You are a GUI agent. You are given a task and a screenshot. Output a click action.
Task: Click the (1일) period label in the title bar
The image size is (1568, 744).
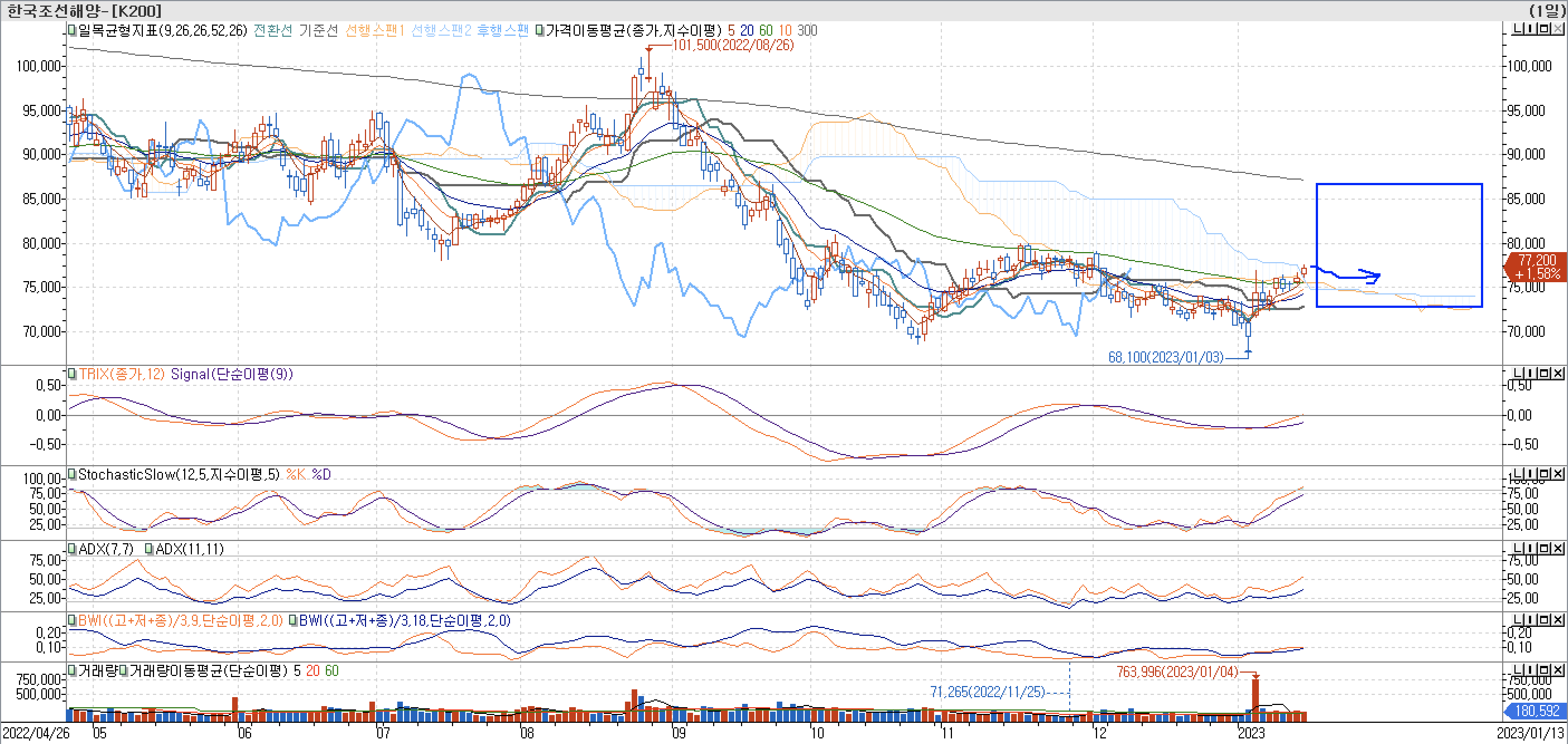tap(1547, 11)
